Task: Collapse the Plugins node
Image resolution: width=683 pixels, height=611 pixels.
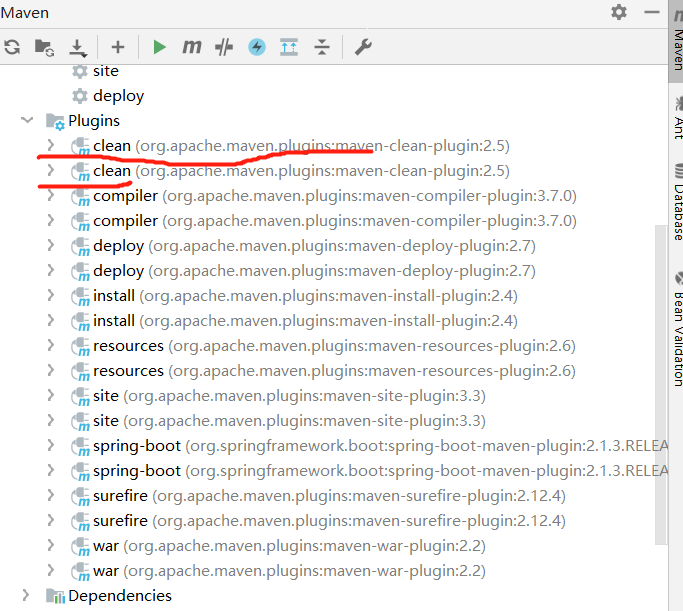Action: pos(27,120)
